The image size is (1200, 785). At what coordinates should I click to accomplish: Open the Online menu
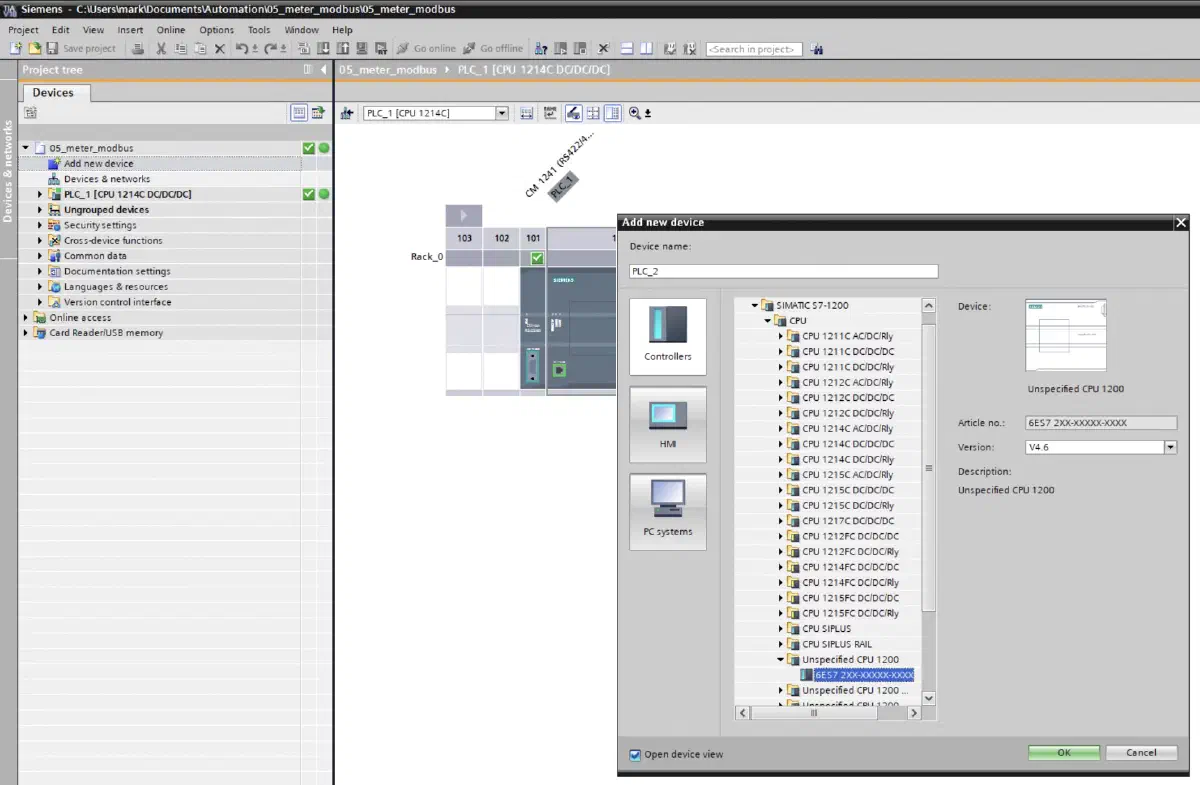(171, 30)
